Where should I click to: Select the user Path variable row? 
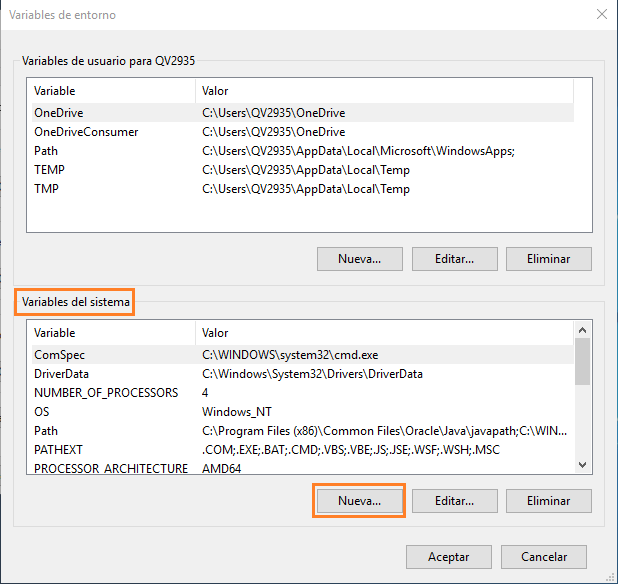tap(46, 151)
